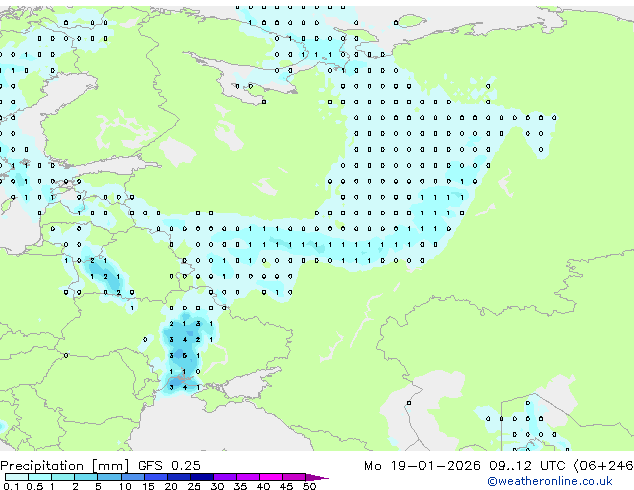Select the 0.1–0.5 mm legend swatch

(17, 477)
